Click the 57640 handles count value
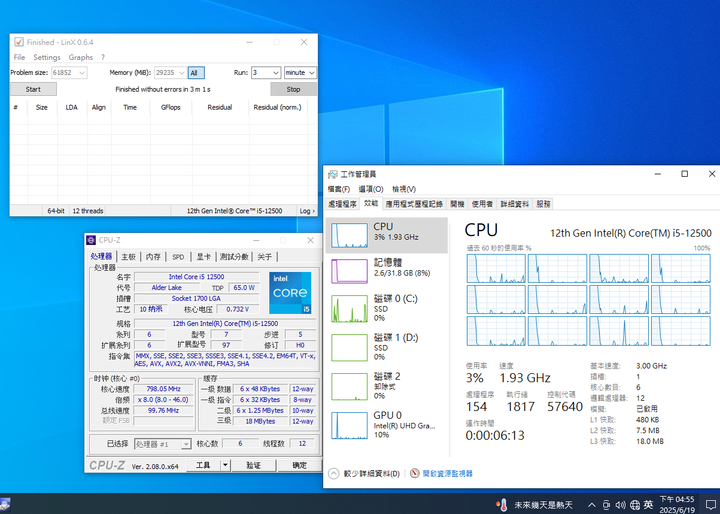 565,407
